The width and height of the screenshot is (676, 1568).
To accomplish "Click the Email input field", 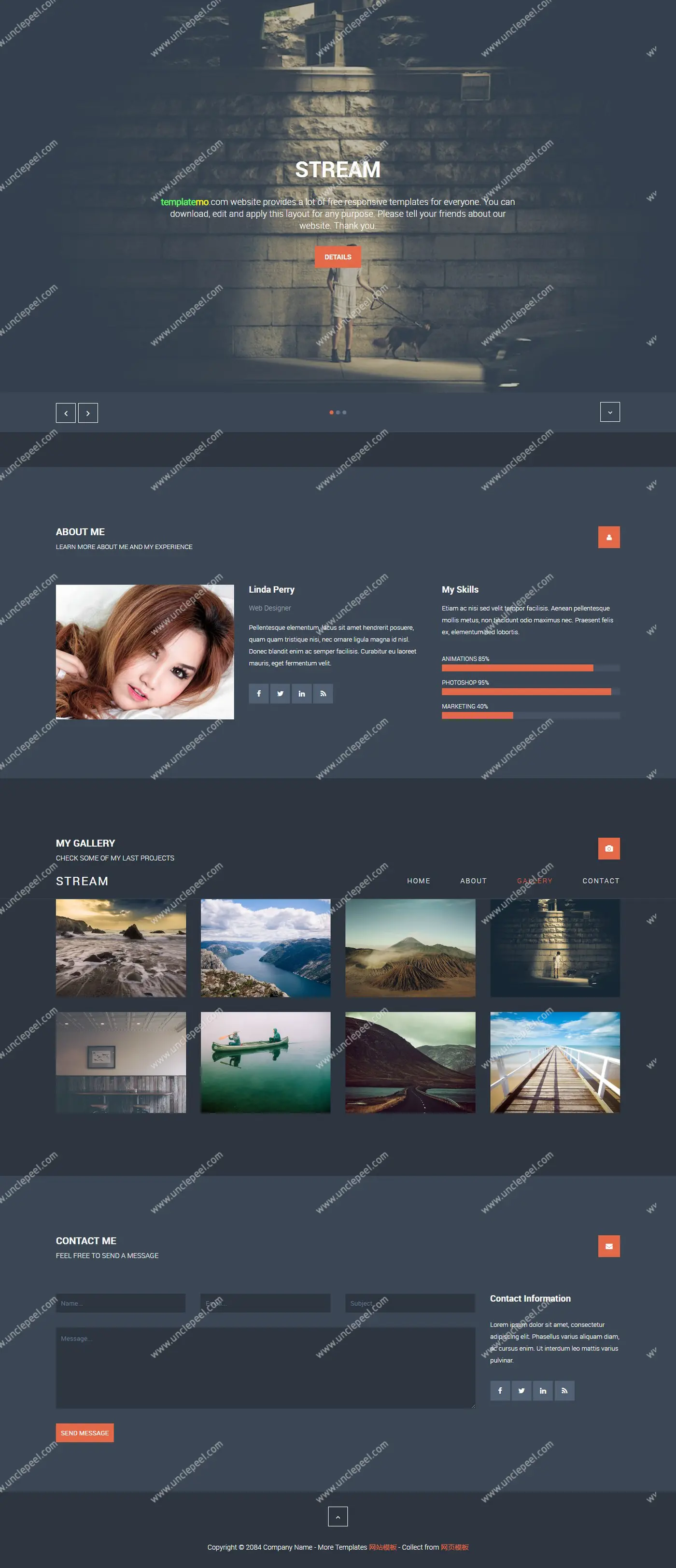I will pyautogui.click(x=265, y=1303).
